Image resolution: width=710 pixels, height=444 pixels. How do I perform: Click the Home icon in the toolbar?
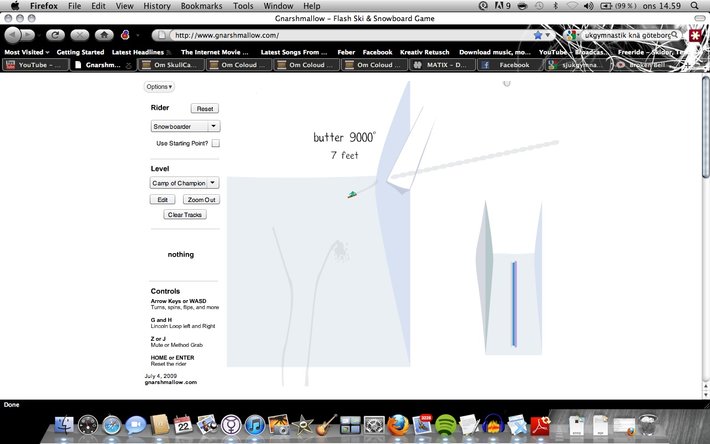point(103,34)
